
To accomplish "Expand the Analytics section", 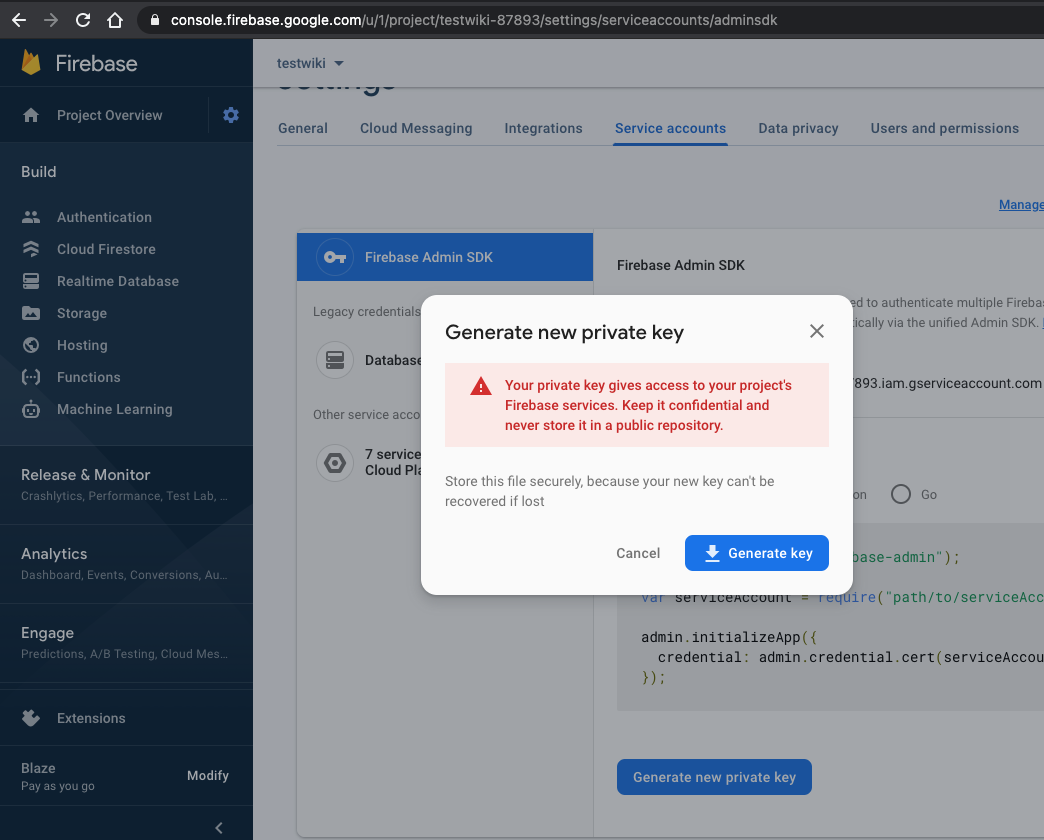I will click(x=126, y=563).
